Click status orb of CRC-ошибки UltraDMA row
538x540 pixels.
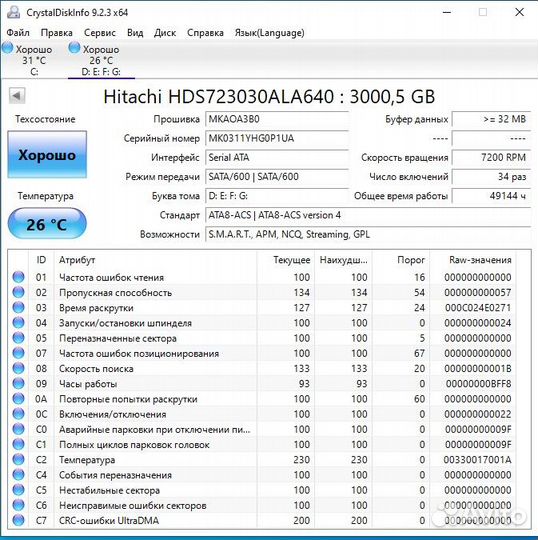click(x=18, y=520)
